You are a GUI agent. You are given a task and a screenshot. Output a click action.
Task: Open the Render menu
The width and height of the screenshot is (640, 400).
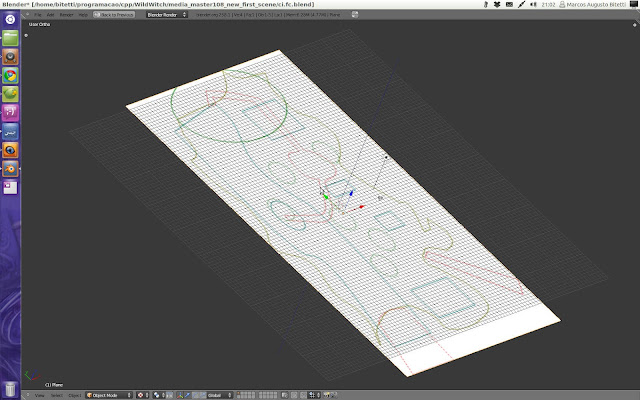pyautogui.click(x=66, y=15)
